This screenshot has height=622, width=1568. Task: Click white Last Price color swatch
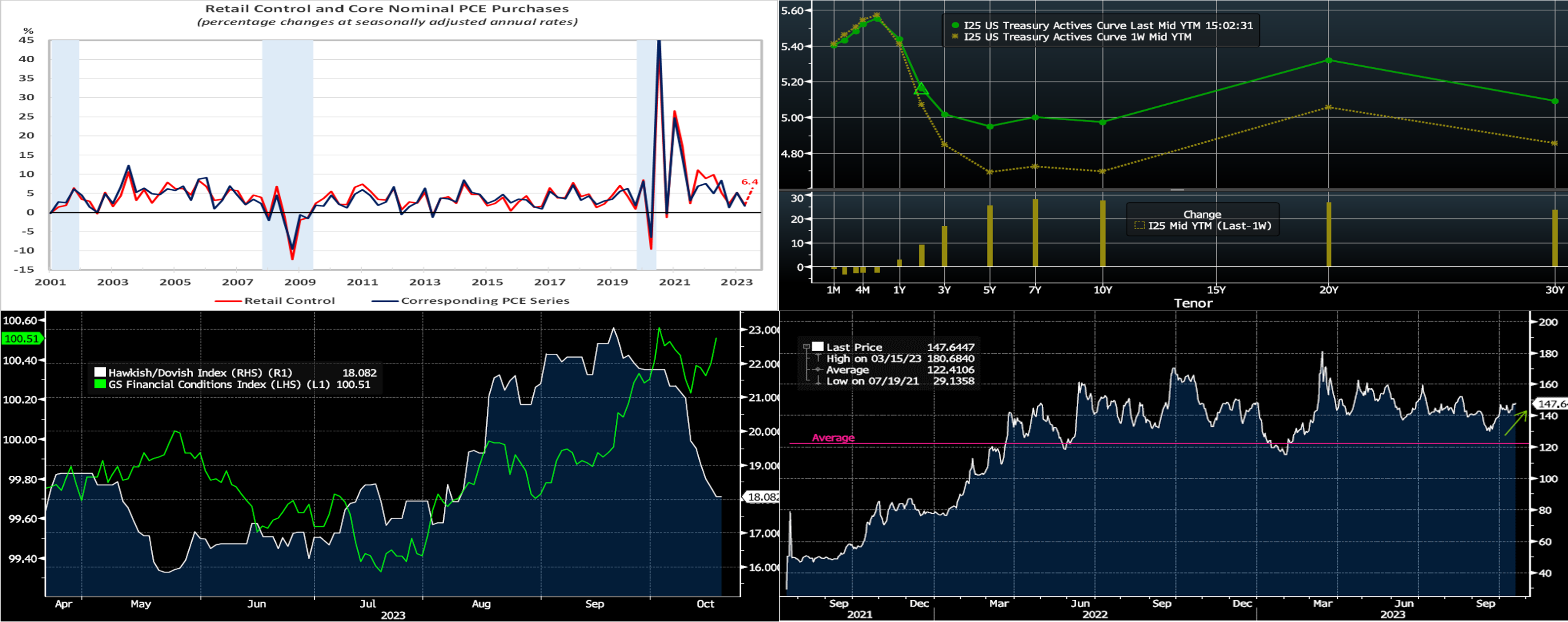pyautogui.click(x=817, y=347)
